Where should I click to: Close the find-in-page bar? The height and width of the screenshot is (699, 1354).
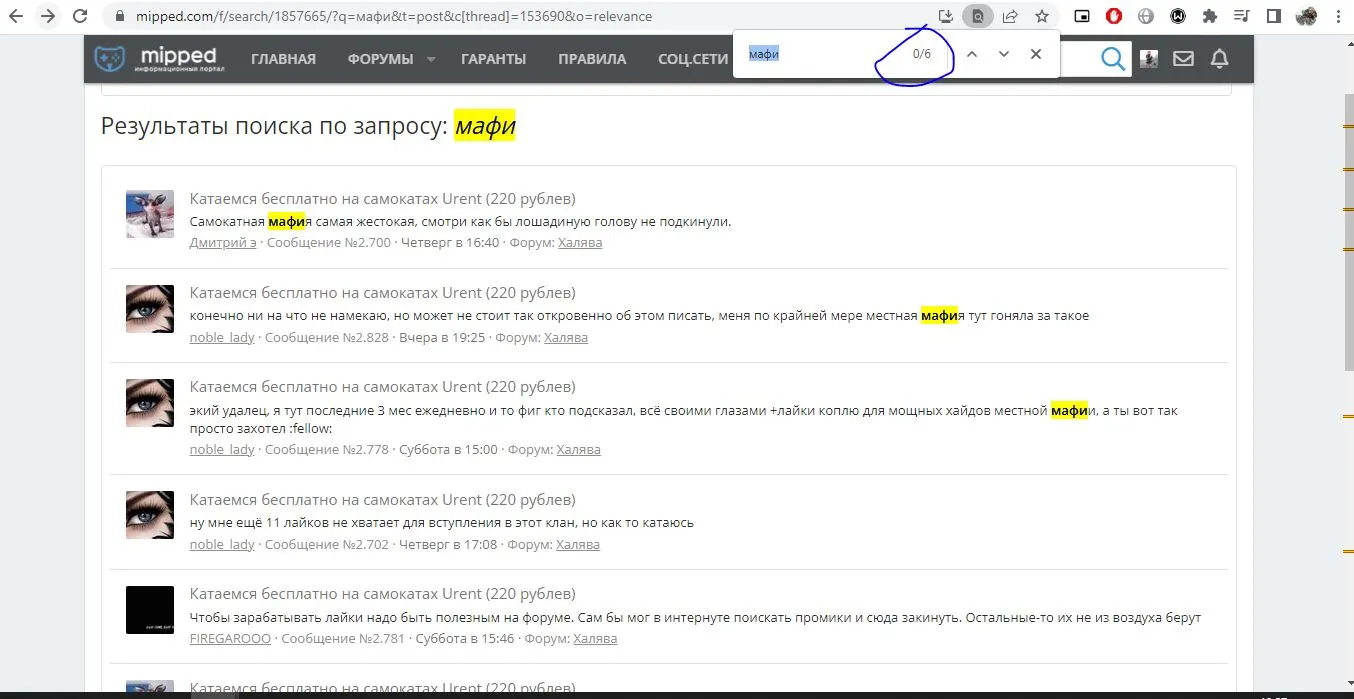click(x=1036, y=54)
